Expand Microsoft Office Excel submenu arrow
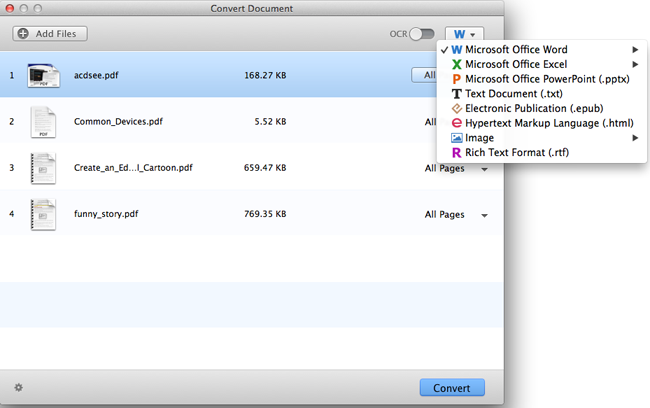Screen dimensions: 650x408 [x=635, y=64]
